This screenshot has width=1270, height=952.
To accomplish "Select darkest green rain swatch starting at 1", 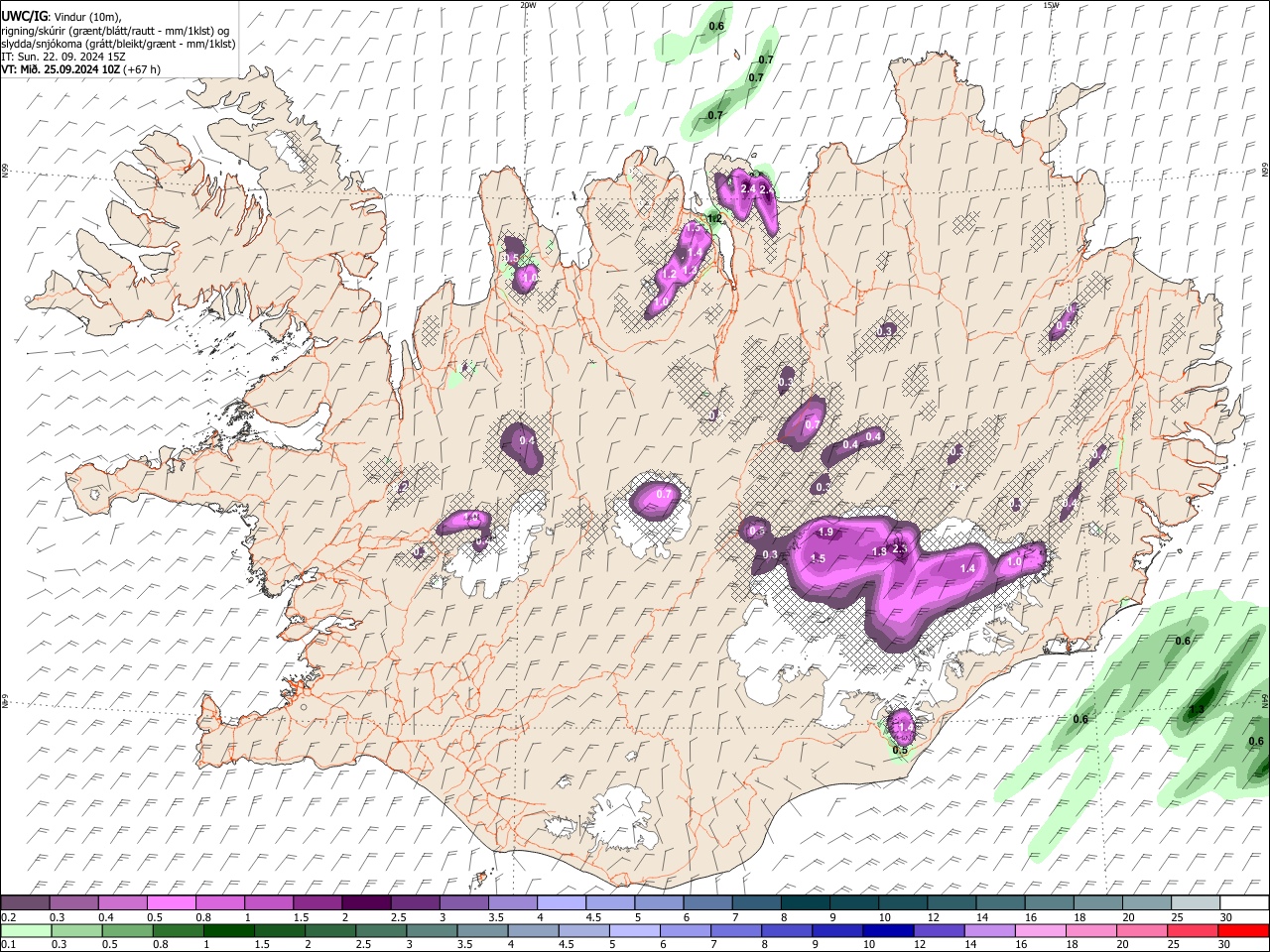I will click(x=229, y=930).
